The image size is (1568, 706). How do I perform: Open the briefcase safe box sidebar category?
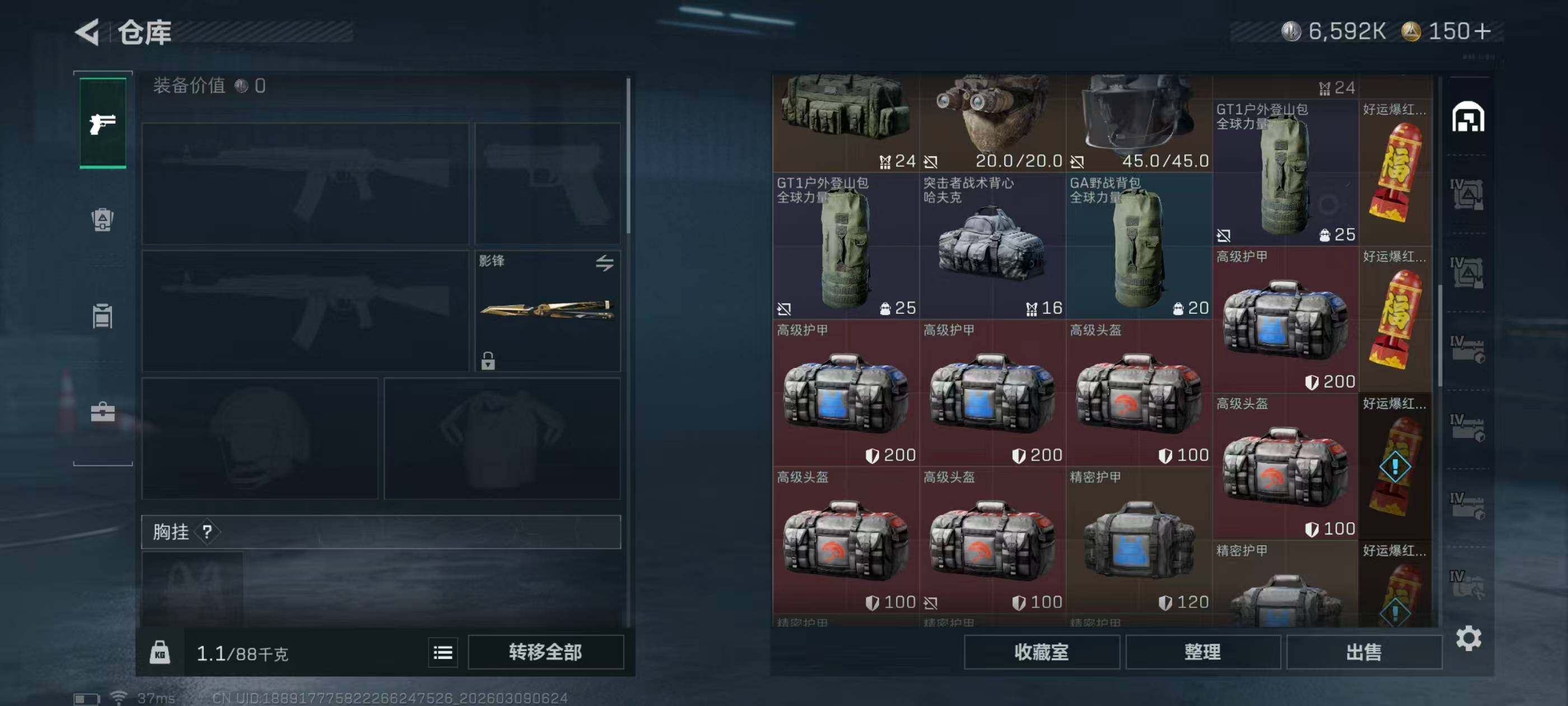tap(102, 412)
